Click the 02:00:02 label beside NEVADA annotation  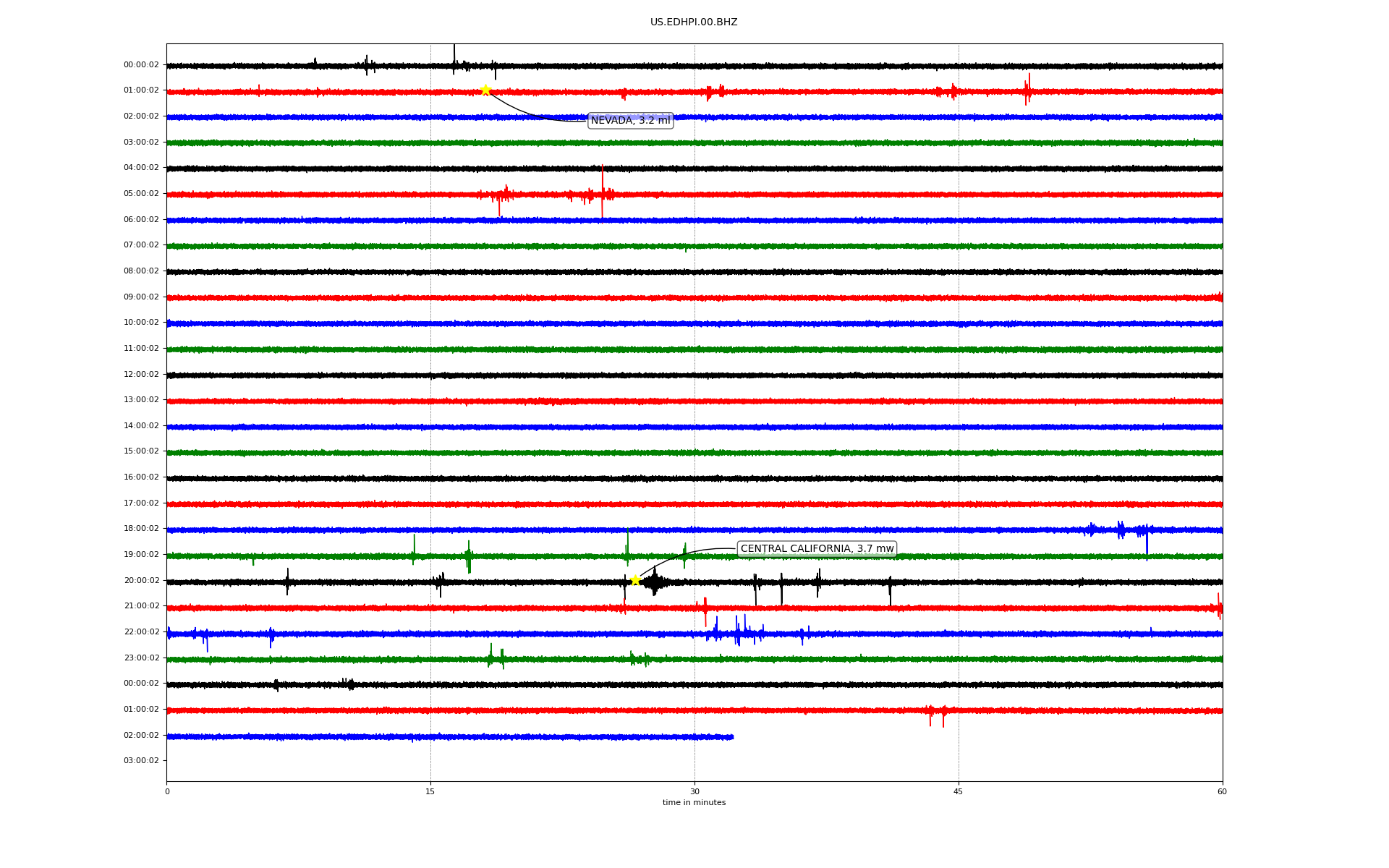(x=141, y=116)
